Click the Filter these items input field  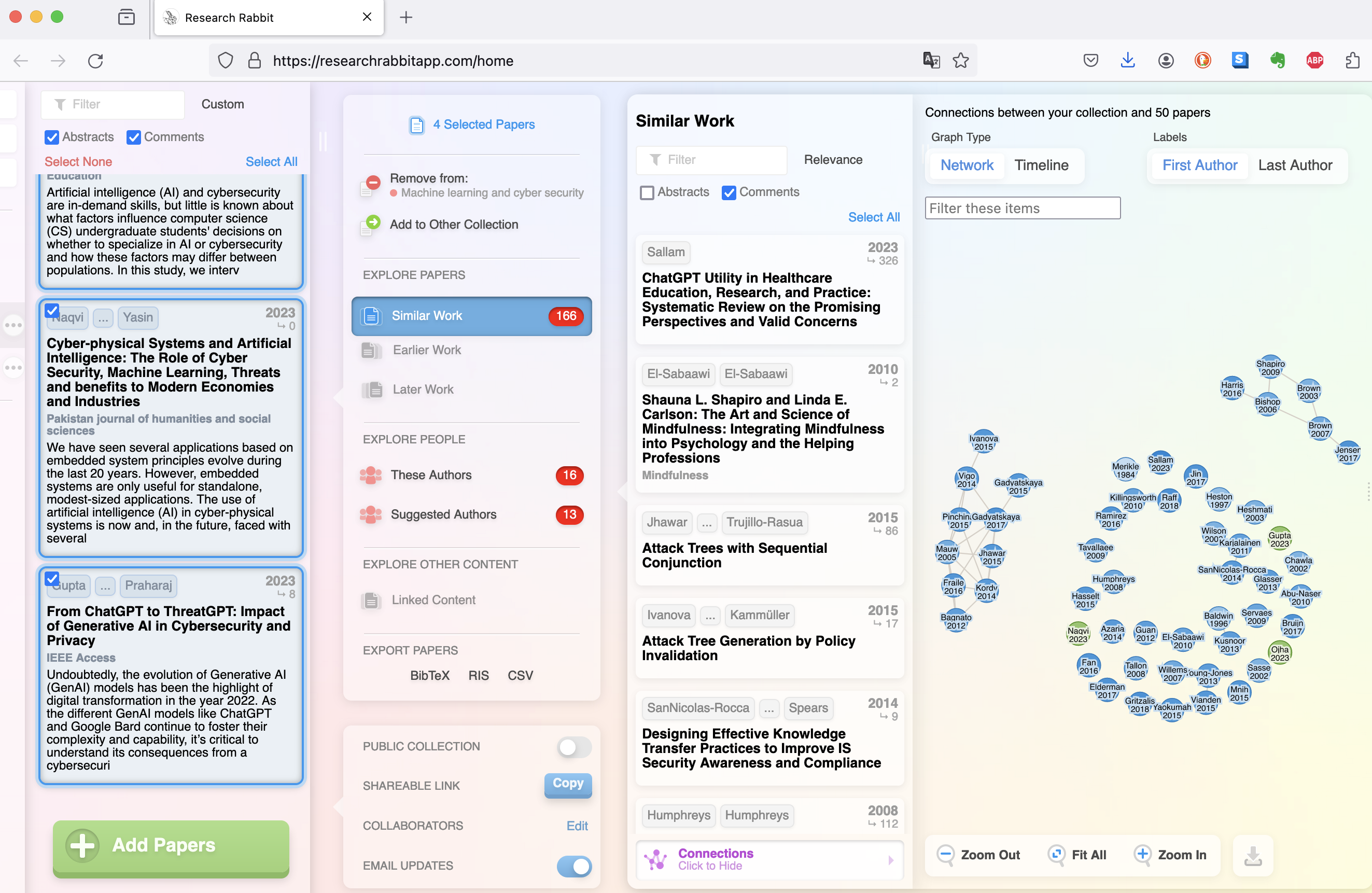click(x=1021, y=207)
